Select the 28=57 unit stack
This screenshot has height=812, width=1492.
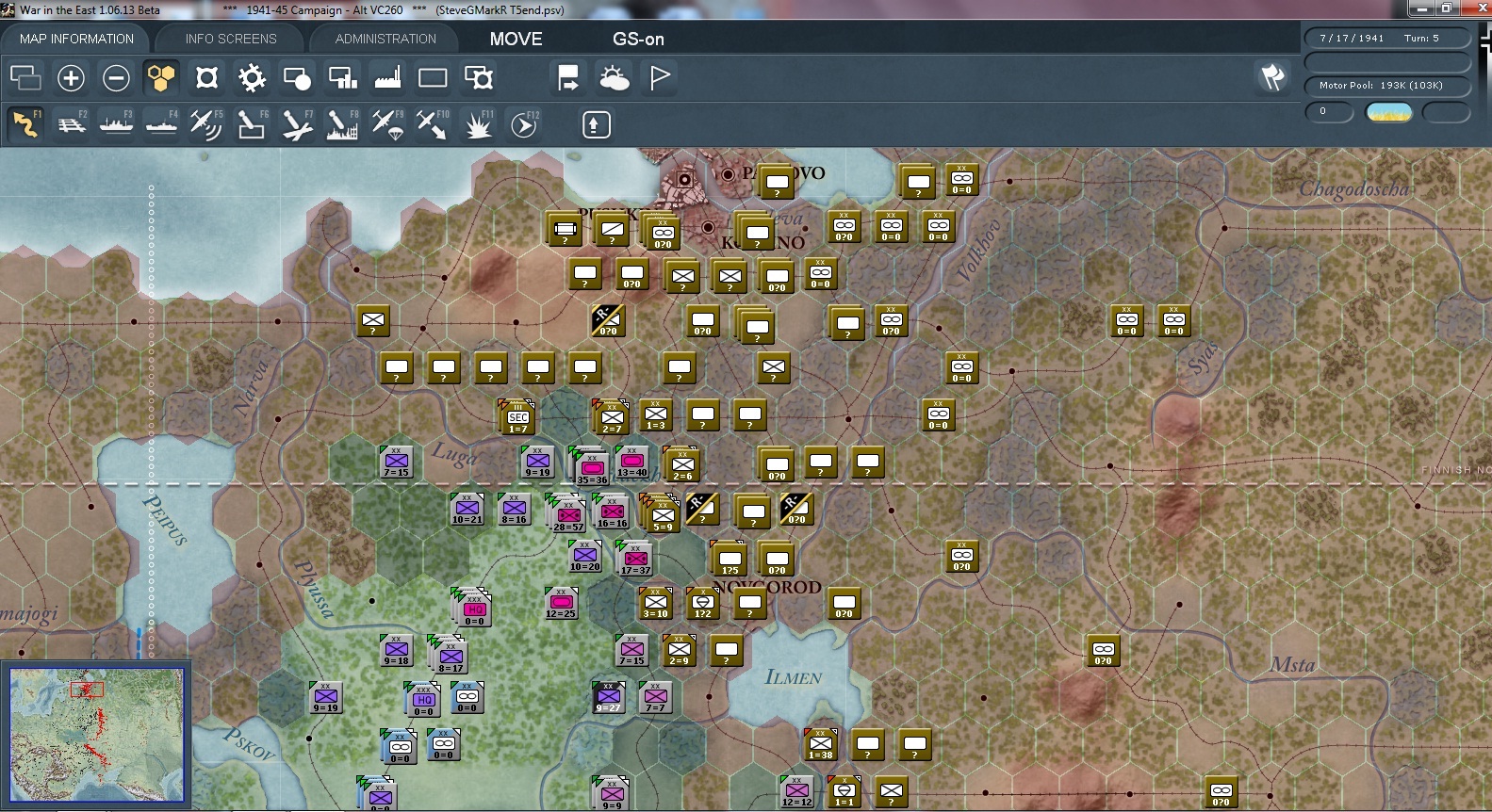pos(567,514)
